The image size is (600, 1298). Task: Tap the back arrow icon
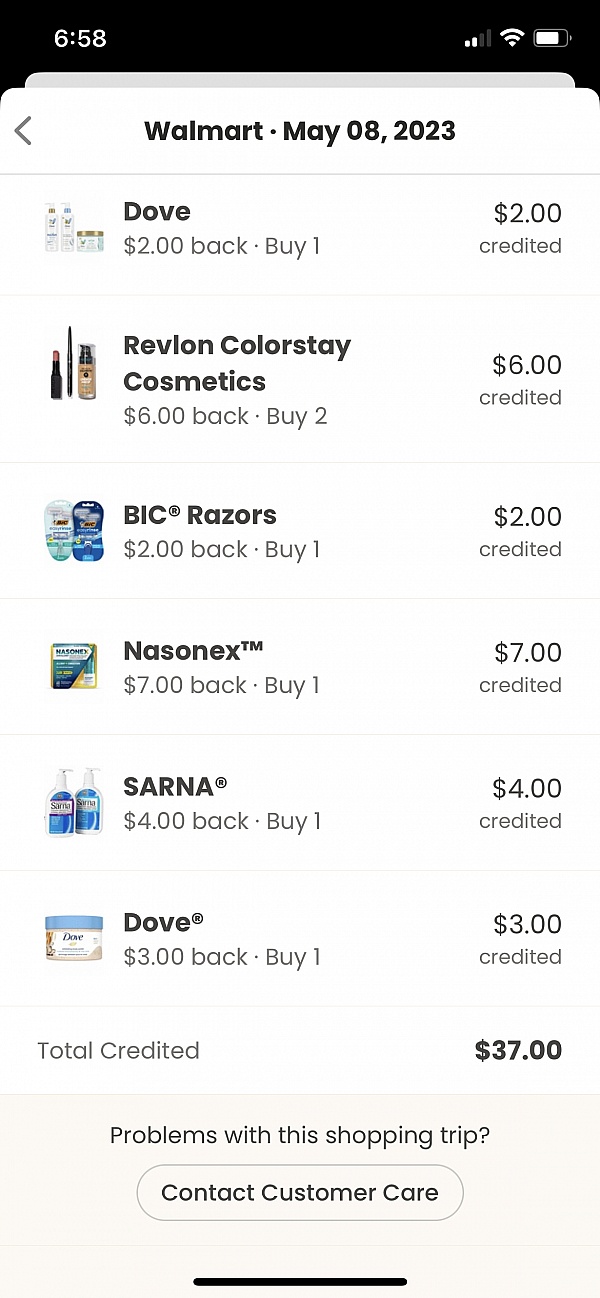[x=24, y=131]
